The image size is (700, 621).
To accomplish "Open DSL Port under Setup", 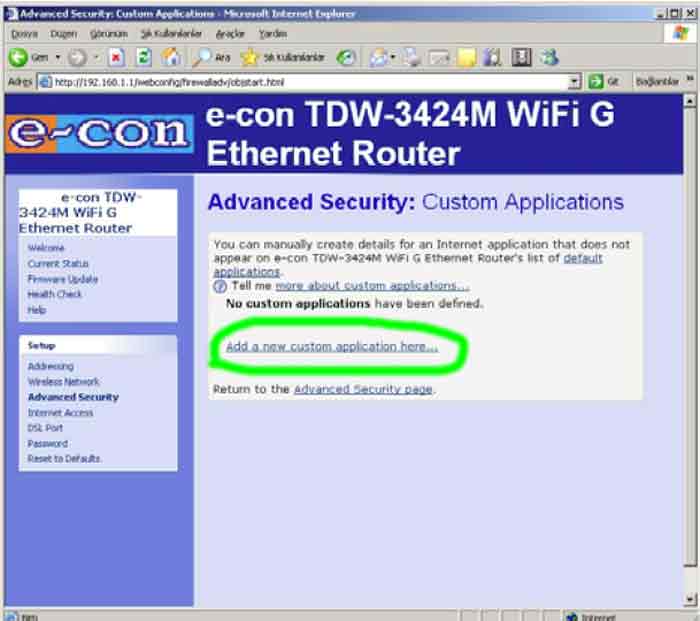I will click(x=45, y=428).
